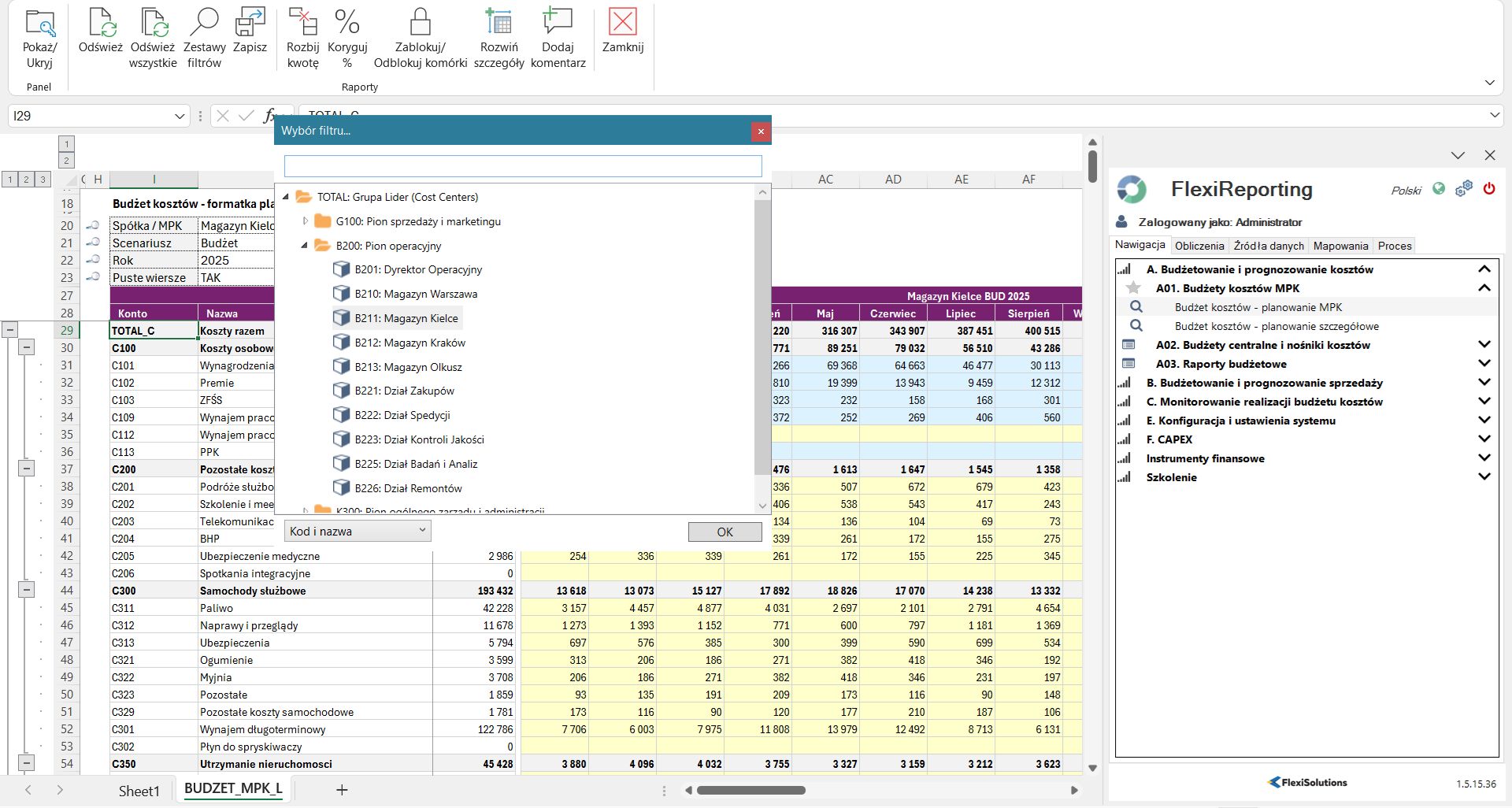1512x808 pixels.
Task: Open the Kod i nazwa dropdown
Action: click(x=357, y=532)
